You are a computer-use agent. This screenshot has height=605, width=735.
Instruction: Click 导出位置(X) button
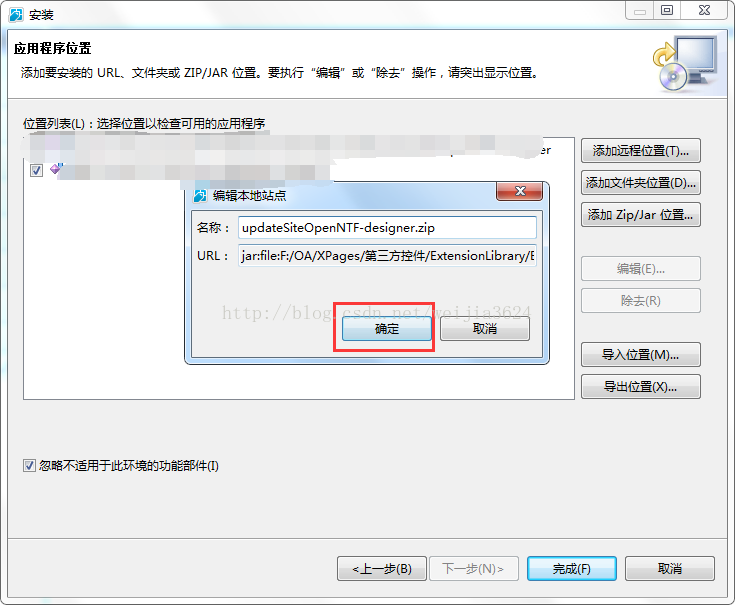point(641,387)
